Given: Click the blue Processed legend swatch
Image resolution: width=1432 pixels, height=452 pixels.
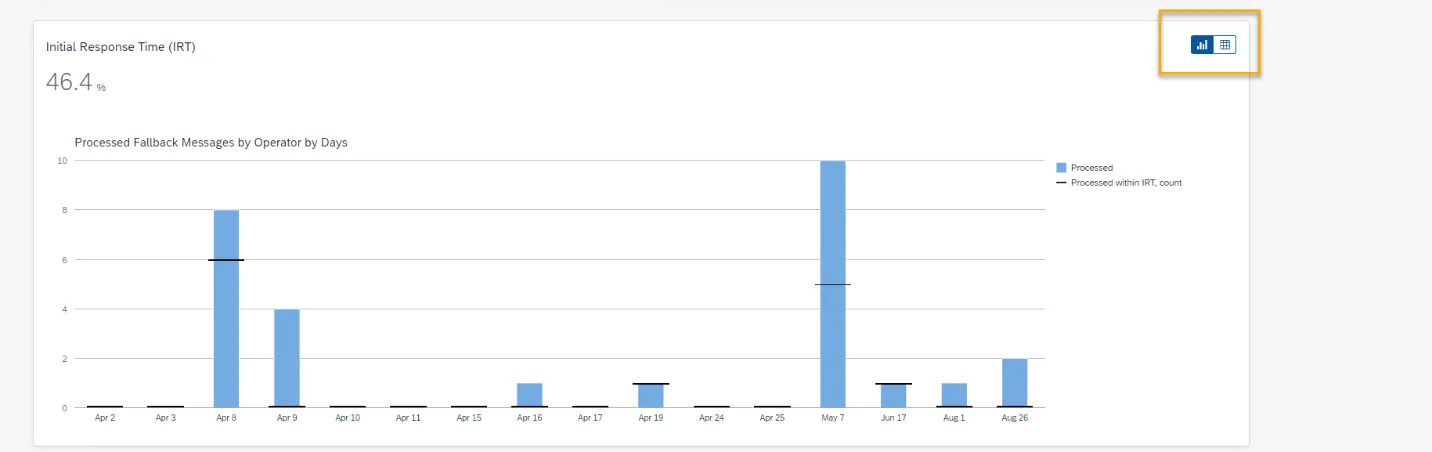Looking at the screenshot, I should point(1061,168).
